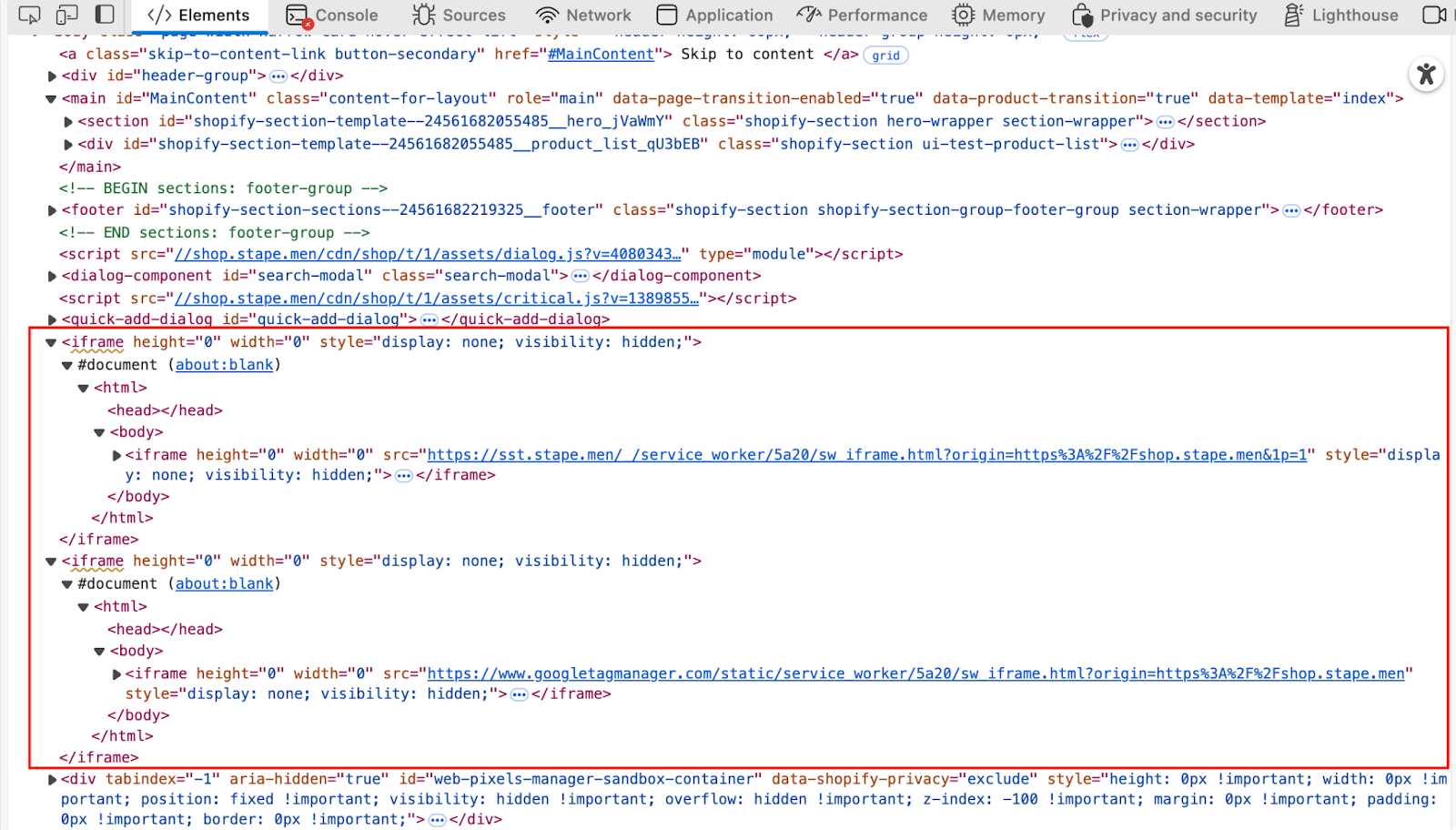This screenshot has height=830, width=1456.
Task: Show the Memory panel
Action: (998, 15)
